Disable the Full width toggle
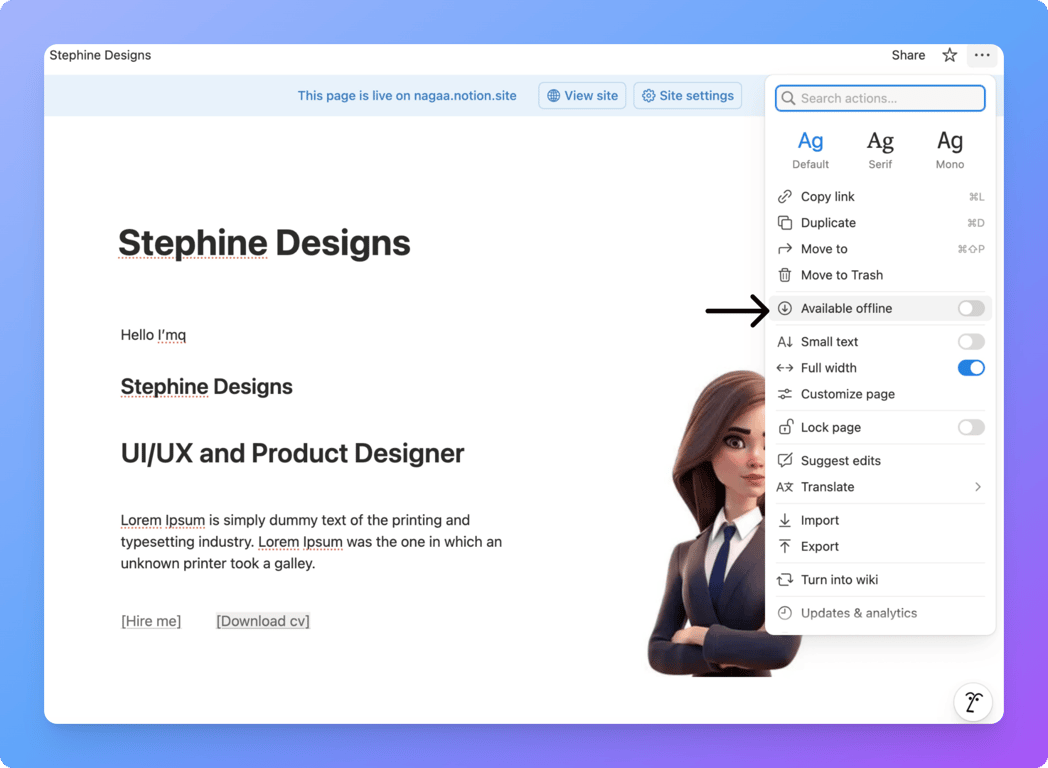 970,368
